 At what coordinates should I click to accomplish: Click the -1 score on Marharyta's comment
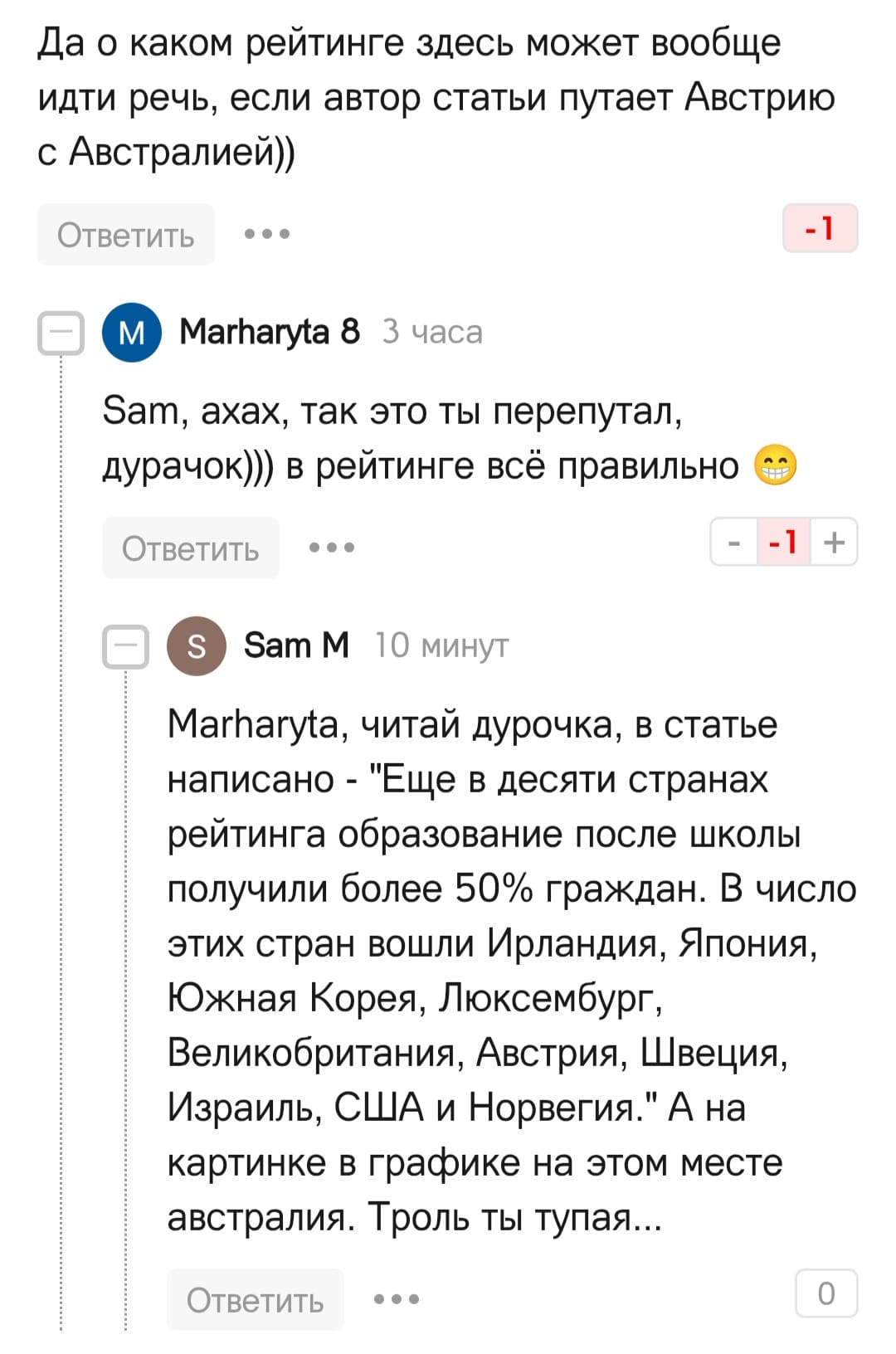[x=783, y=543]
